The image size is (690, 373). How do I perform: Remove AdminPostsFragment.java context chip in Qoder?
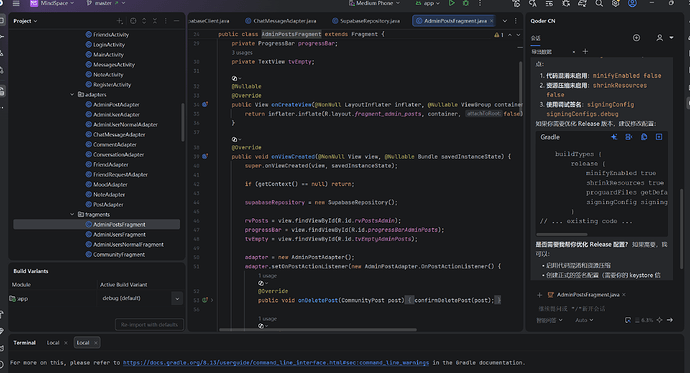(x=624, y=295)
